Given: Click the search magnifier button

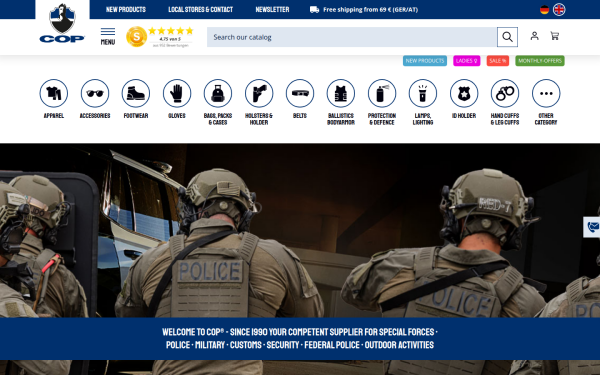Looking at the screenshot, I should [507, 37].
